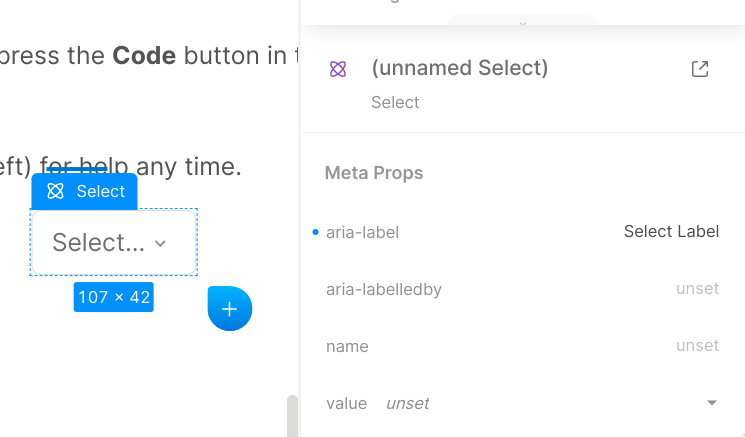
Task: Click the atom icon in the blue Select tag
Action: click(x=55, y=191)
